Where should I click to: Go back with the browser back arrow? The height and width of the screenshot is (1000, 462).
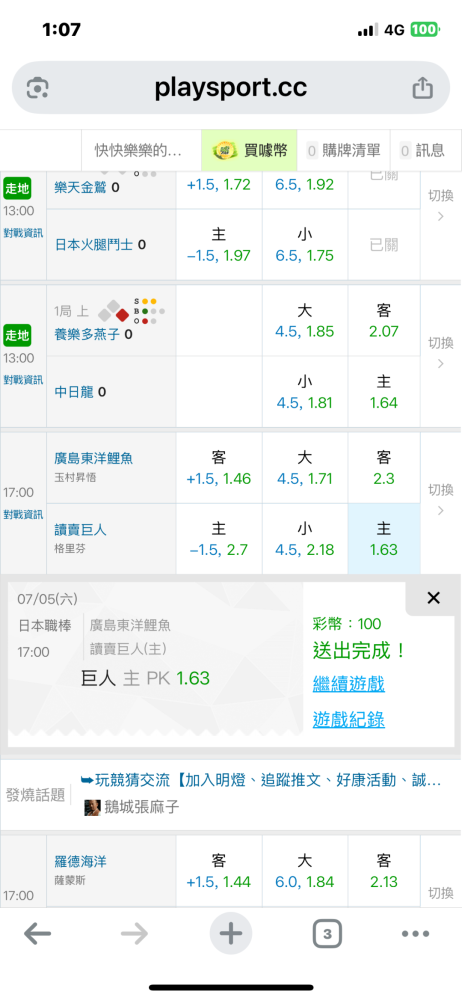click(x=38, y=934)
